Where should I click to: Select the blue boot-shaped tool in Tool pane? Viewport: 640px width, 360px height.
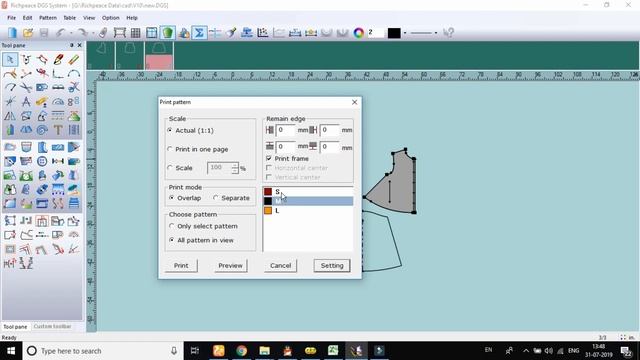(42, 147)
